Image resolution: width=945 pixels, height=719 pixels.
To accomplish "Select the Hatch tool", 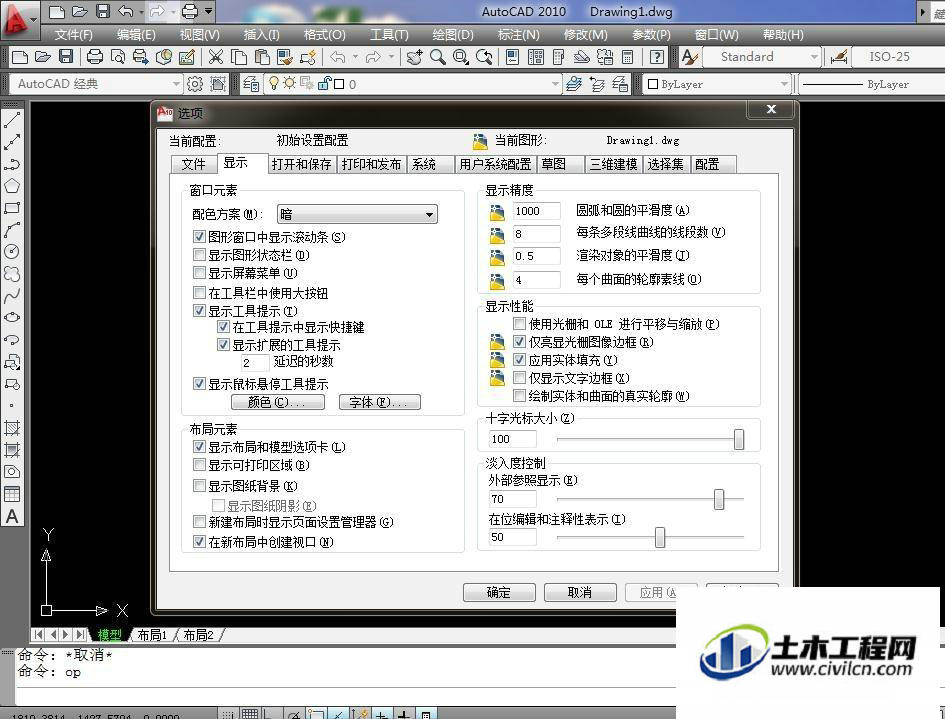I will [x=12, y=428].
